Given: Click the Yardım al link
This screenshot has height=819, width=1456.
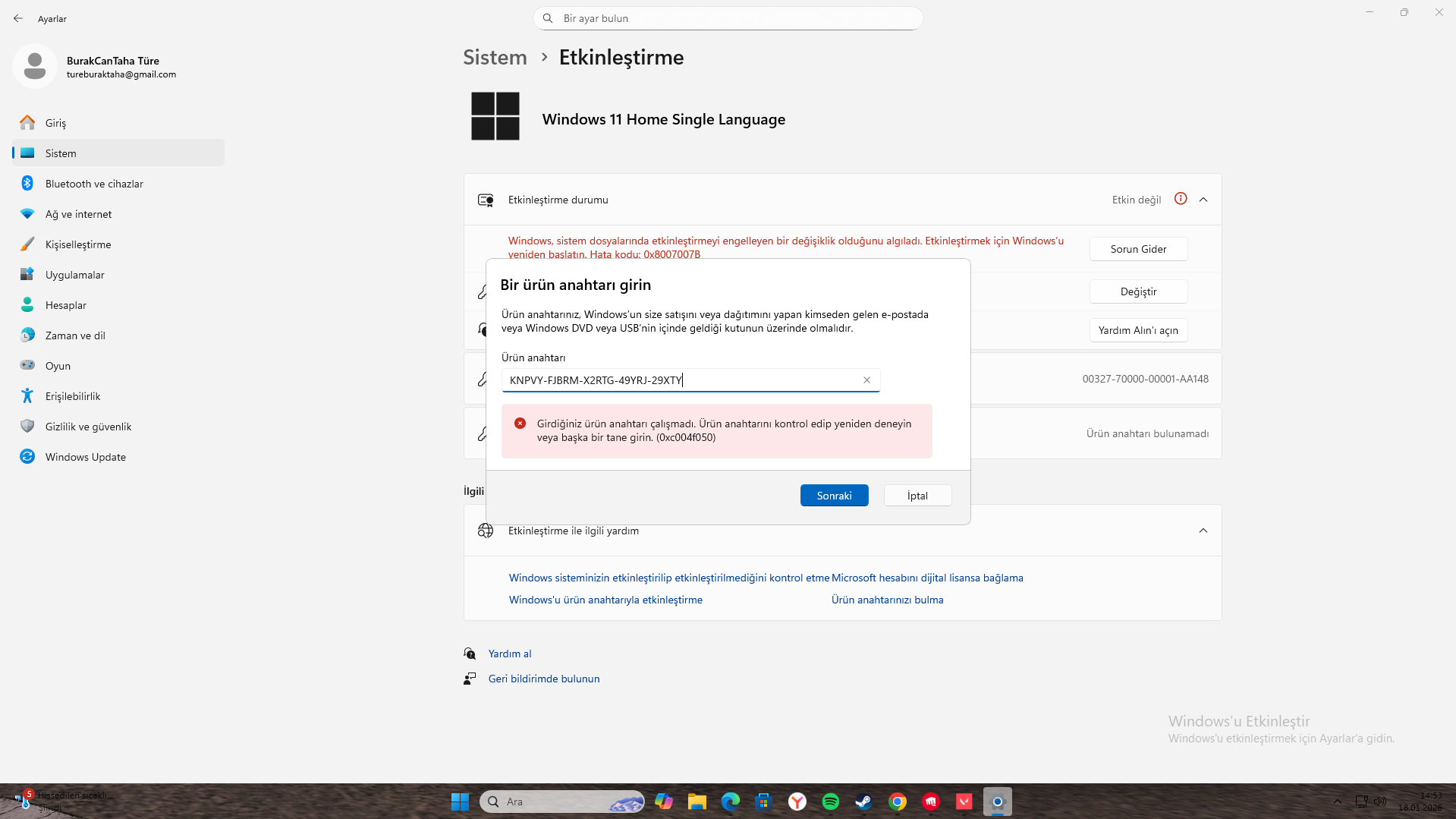Looking at the screenshot, I should [510, 654].
